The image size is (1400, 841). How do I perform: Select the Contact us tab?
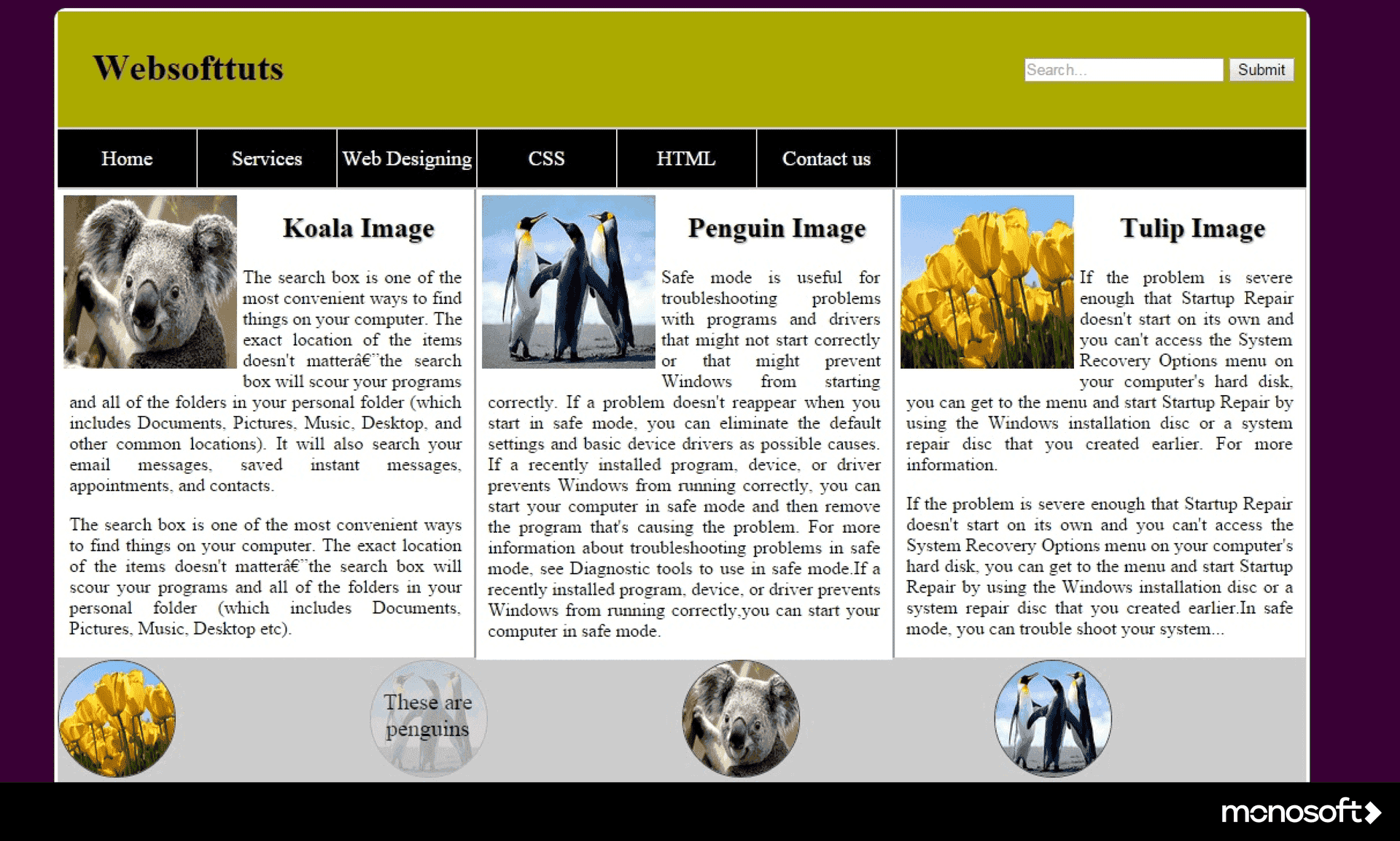pos(826,157)
